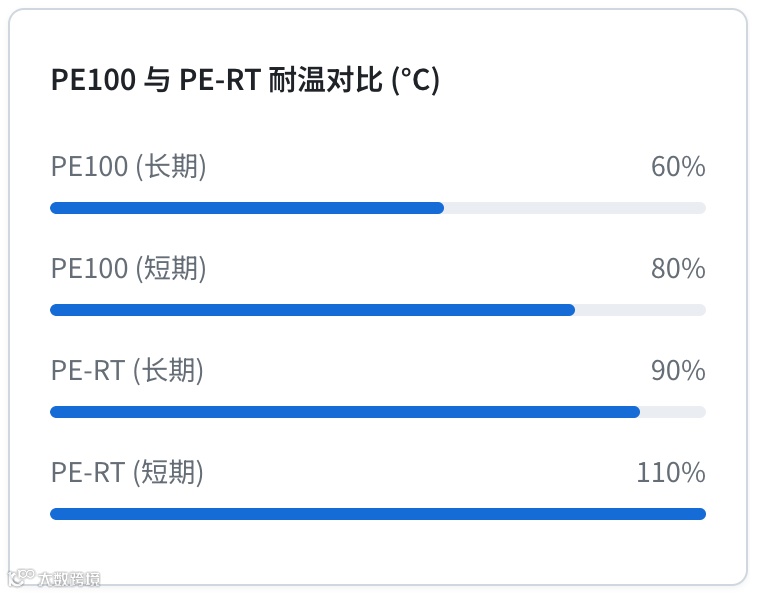Screen dimensions: 758x594
Task: Select the PE100 (长期) label
Action: click(128, 167)
